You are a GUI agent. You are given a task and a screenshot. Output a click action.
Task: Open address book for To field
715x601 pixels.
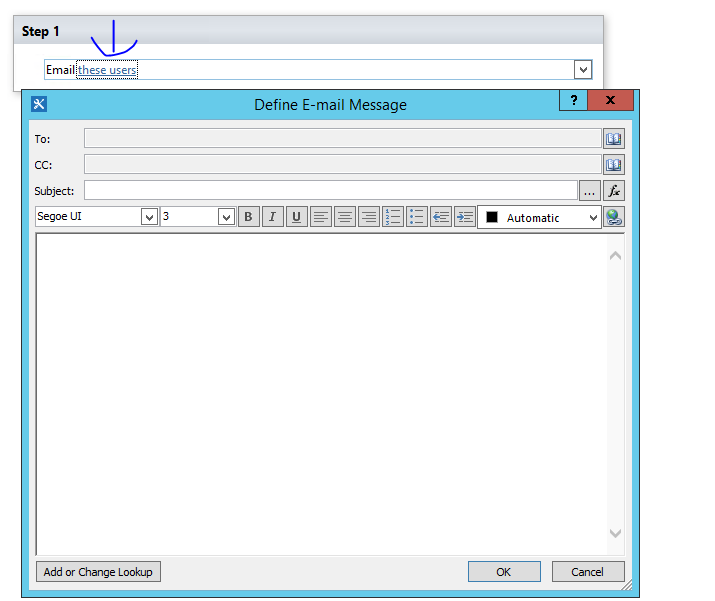click(614, 139)
